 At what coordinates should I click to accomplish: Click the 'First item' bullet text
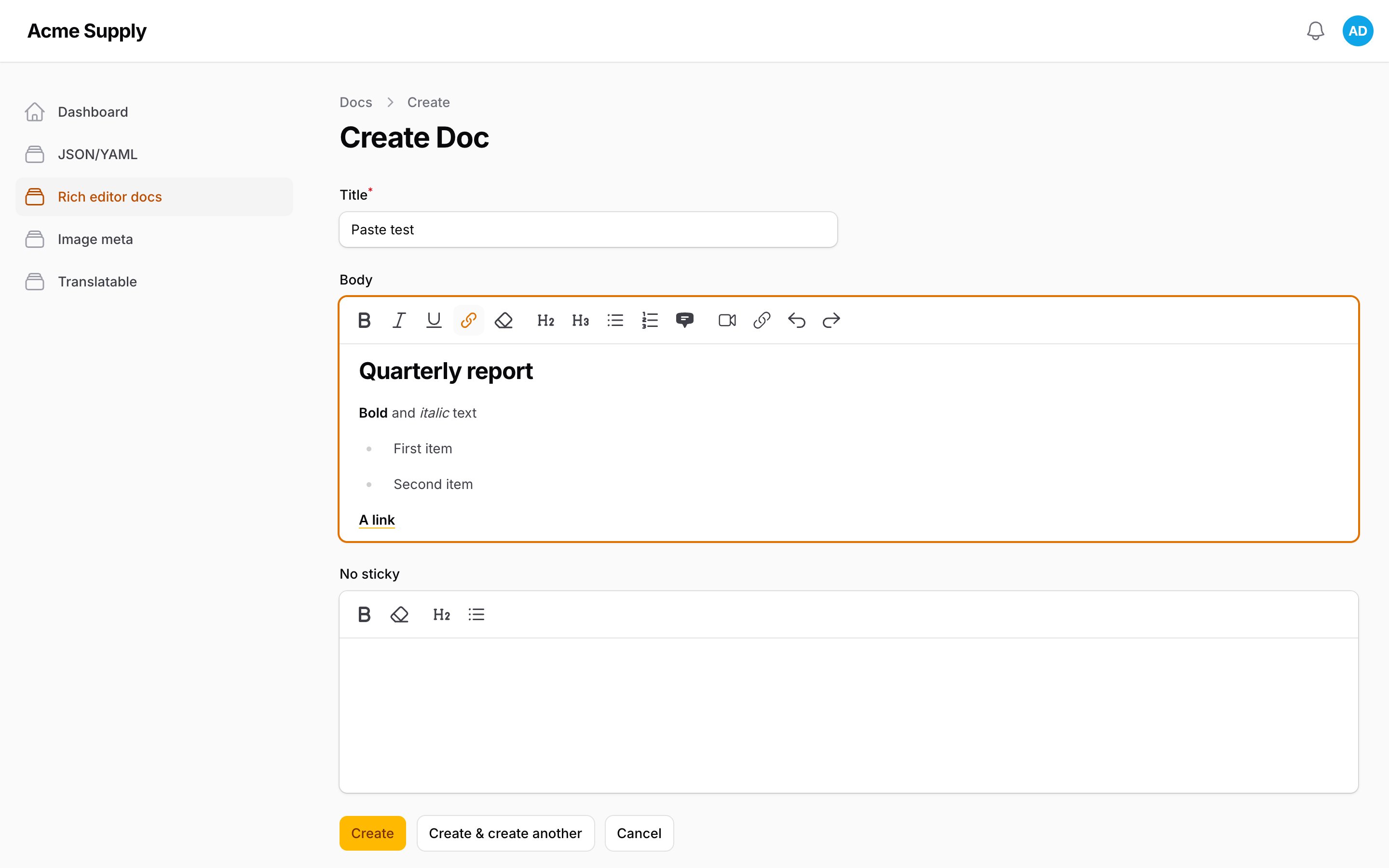point(423,449)
